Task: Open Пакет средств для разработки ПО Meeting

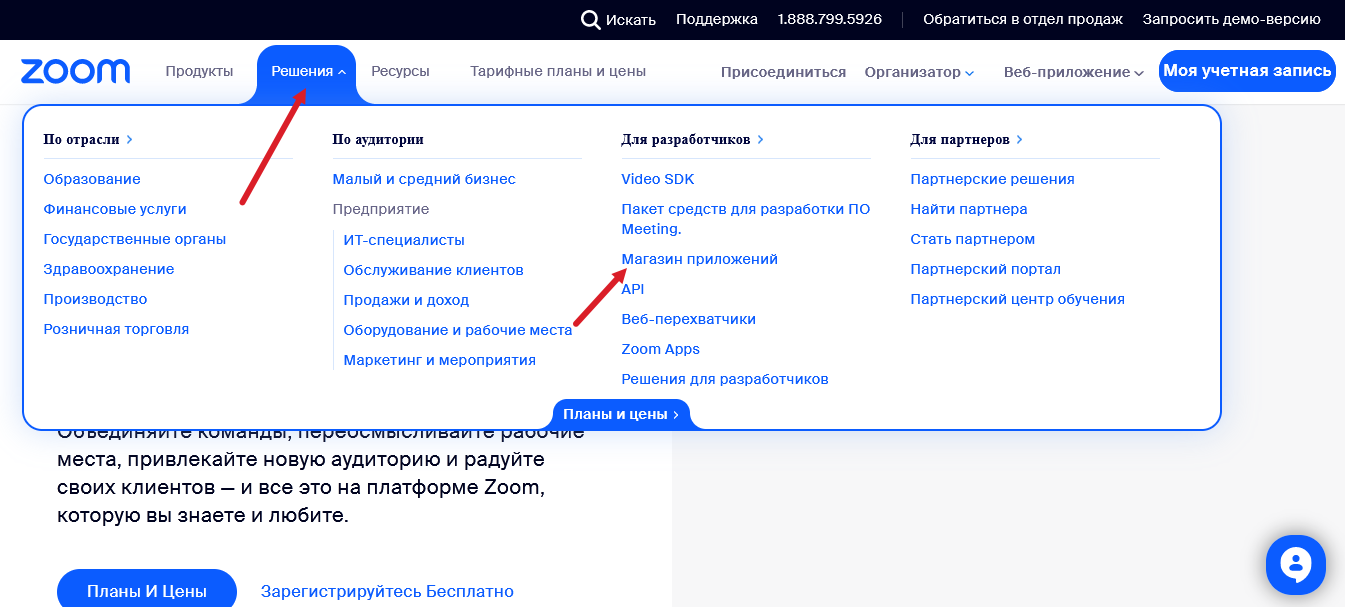Action: (746, 219)
